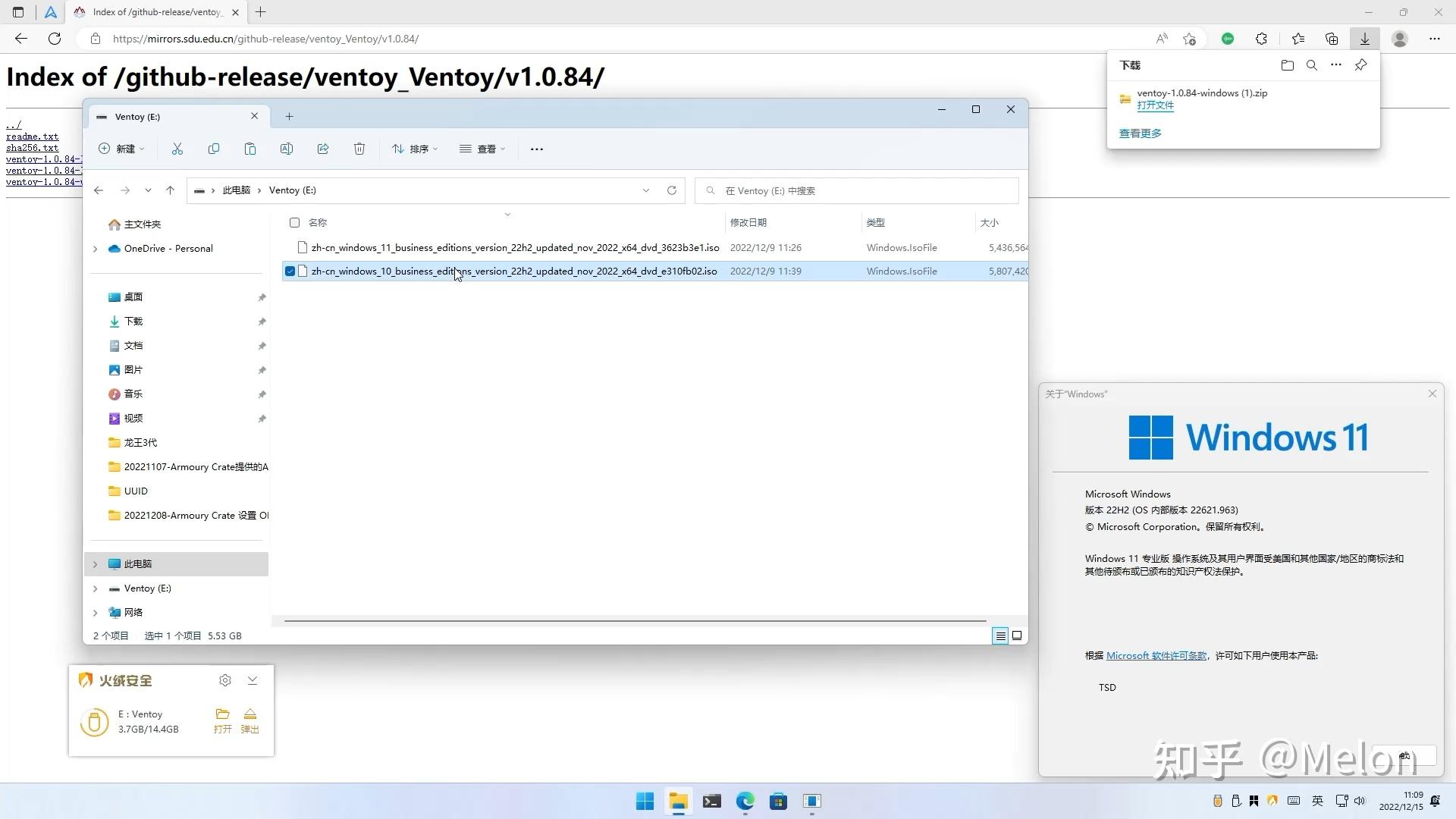Expand the OneDrive - Personal tree node
The height and width of the screenshot is (819, 1456).
pyautogui.click(x=96, y=249)
